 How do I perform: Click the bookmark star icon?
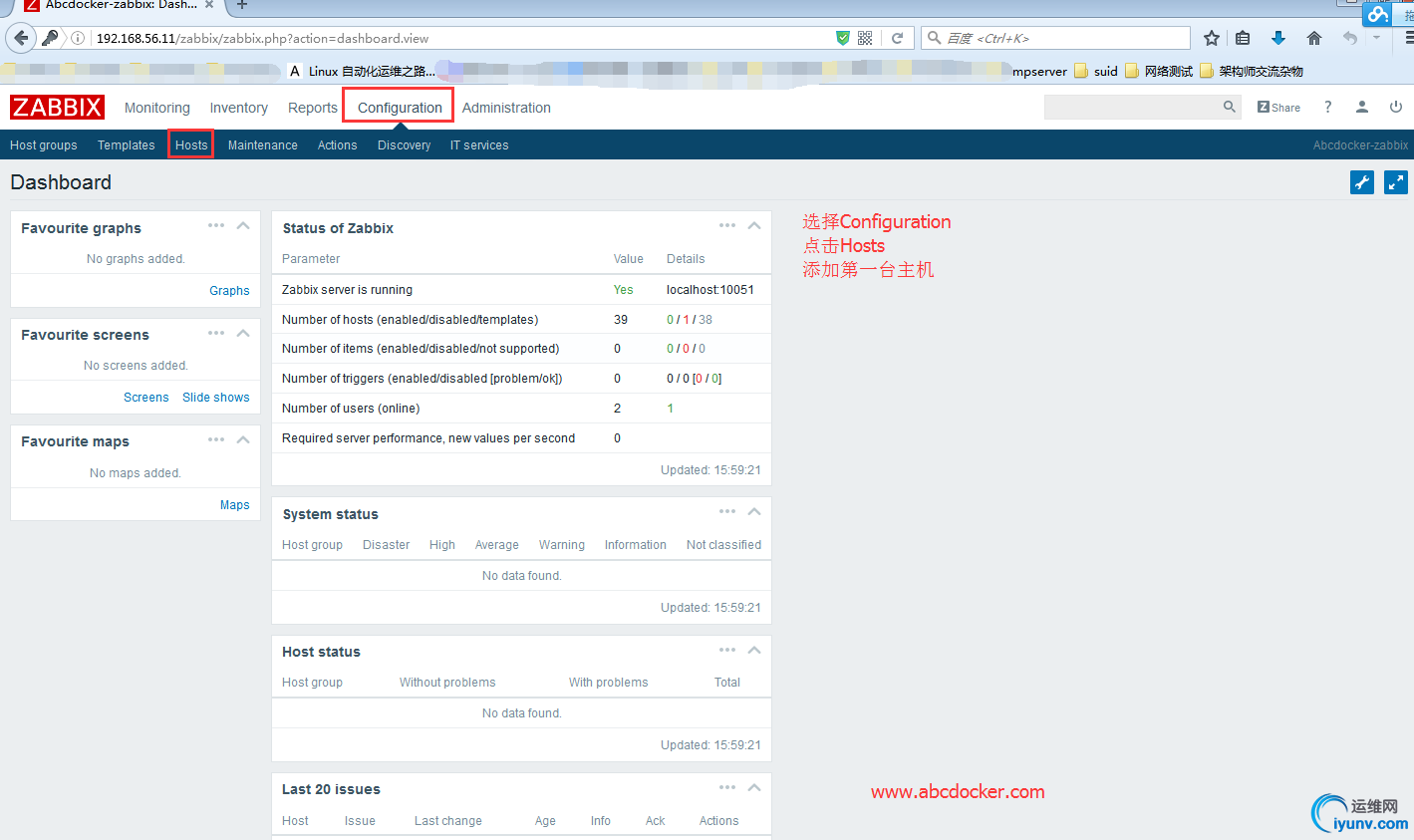pos(1212,38)
